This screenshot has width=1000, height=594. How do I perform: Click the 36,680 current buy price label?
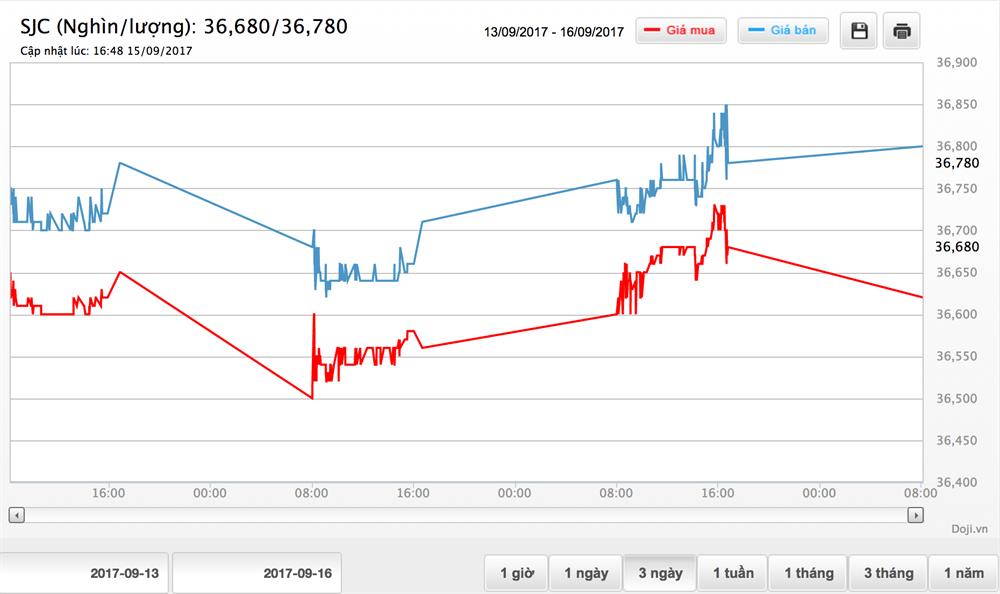coord(957,247)
